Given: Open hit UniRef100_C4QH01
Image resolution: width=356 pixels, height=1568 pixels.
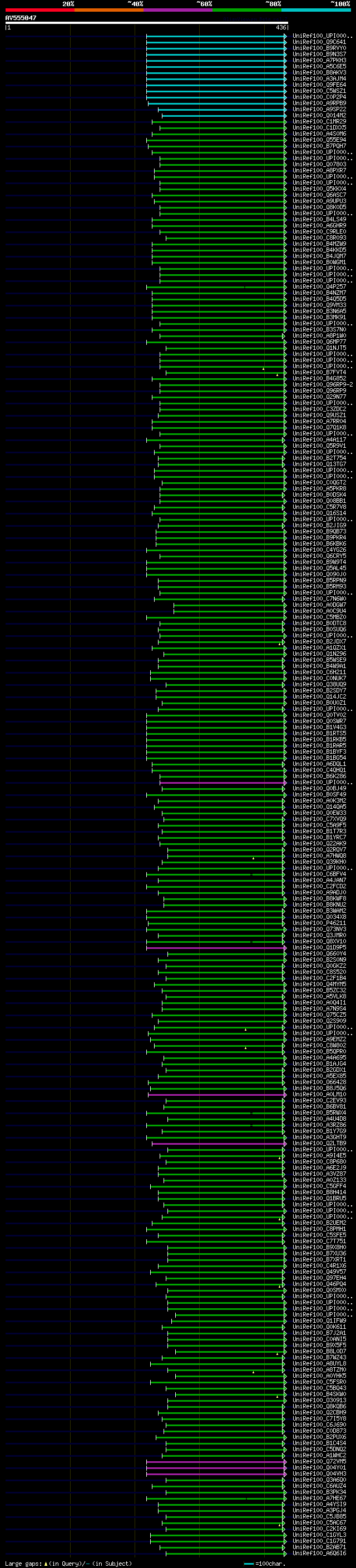Looking at the screenshot, I should [x=319, y=770].
